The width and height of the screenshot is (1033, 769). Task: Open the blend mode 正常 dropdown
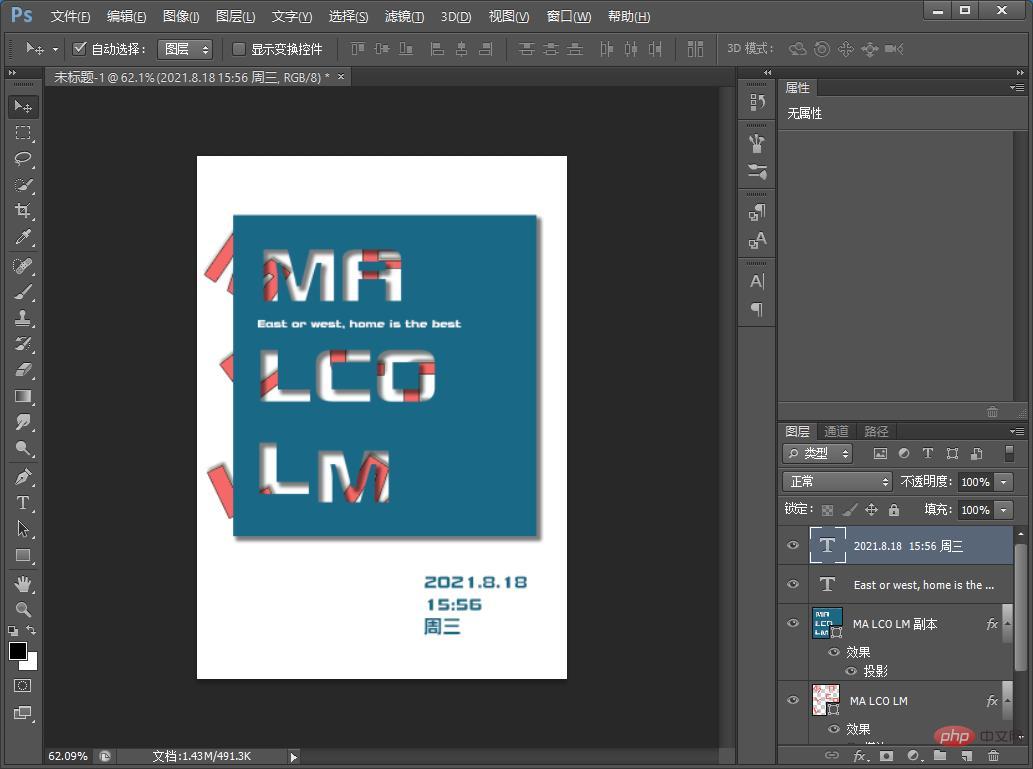pos(837,482)
